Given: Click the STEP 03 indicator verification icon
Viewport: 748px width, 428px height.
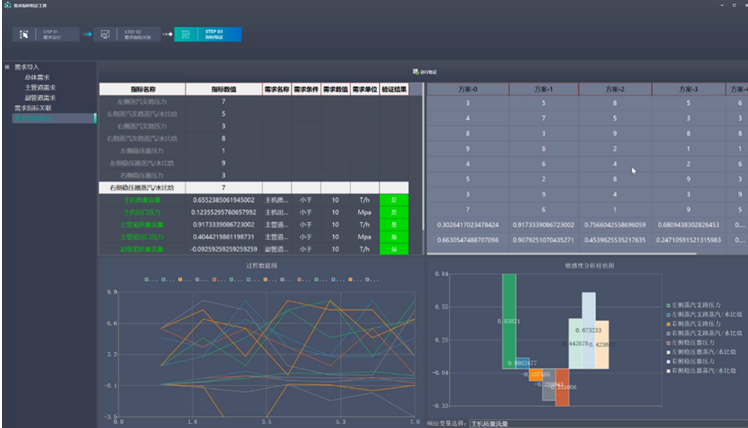Looking at the screenshot, I should tap(185, 34).
